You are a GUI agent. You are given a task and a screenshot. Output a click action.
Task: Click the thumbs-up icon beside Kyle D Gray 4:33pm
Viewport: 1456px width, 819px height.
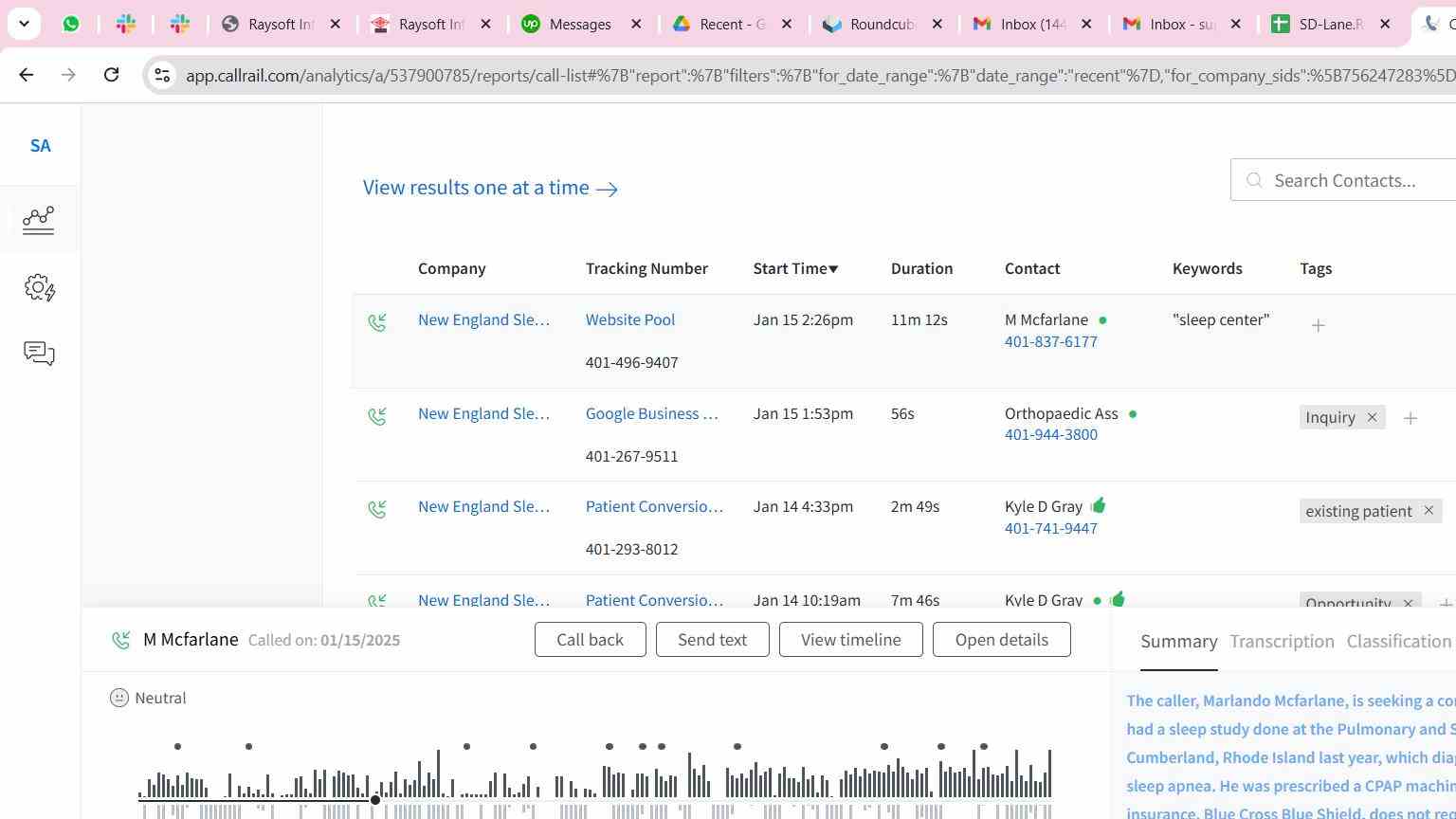point(1099,505)
